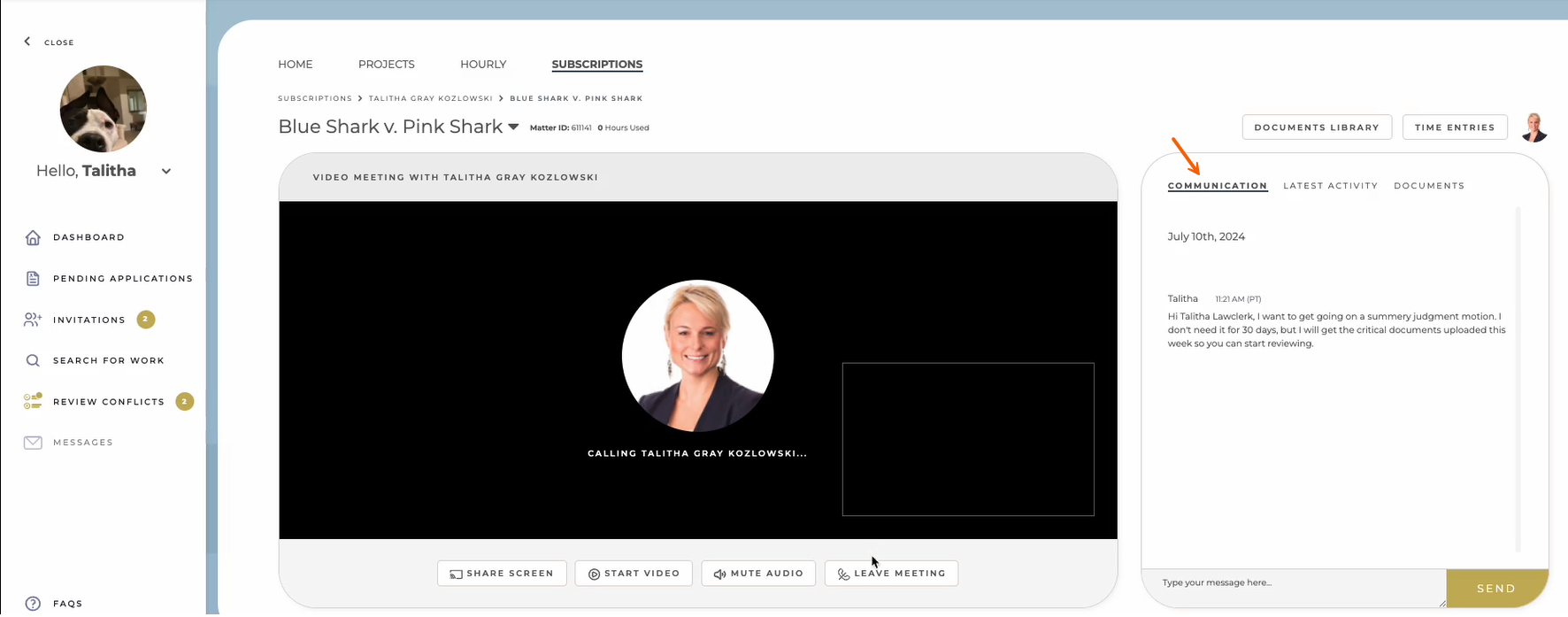Open Messages
Image resolution: width=1568 pixels, height=617 pixels.
(x=83, y=443)
